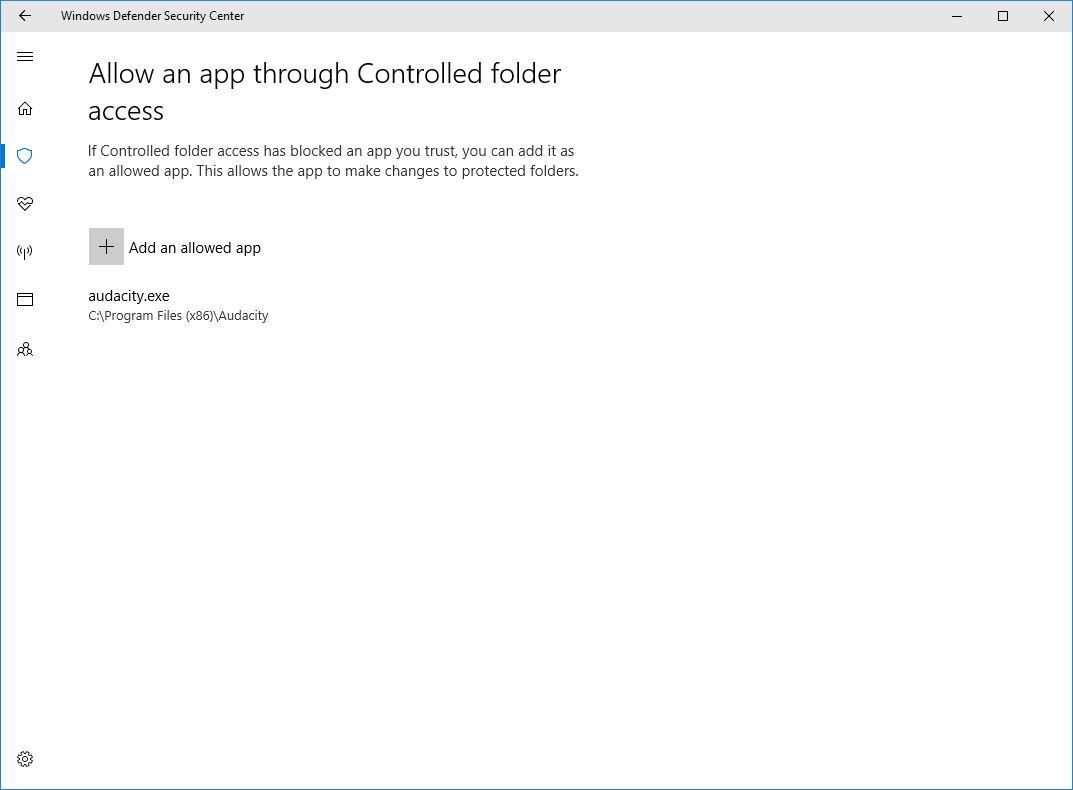
Task: Open Settings gear in the sidebar
Action: coord(25,759)
